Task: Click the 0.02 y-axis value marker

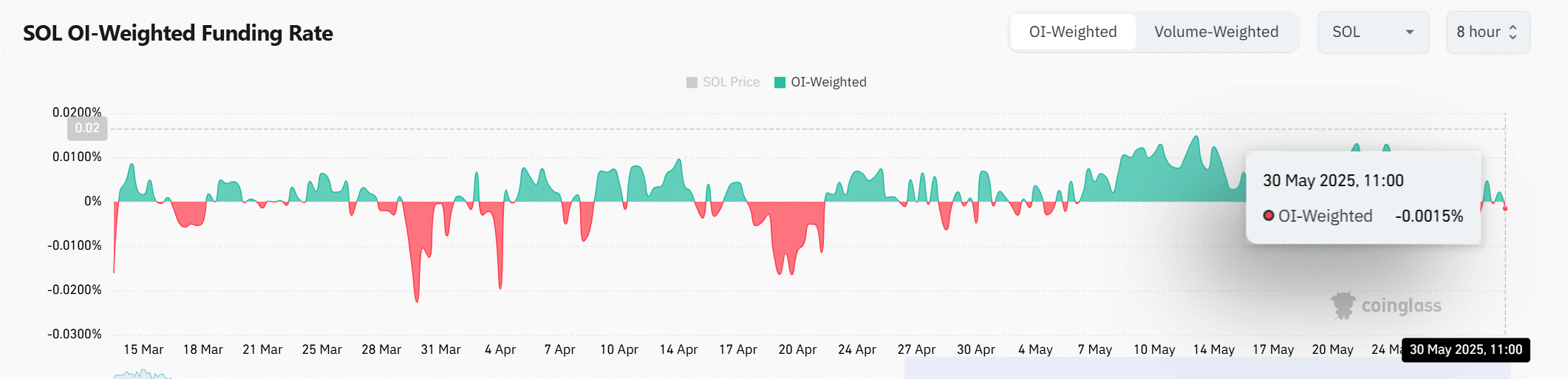Action: (x=87, y=129)
